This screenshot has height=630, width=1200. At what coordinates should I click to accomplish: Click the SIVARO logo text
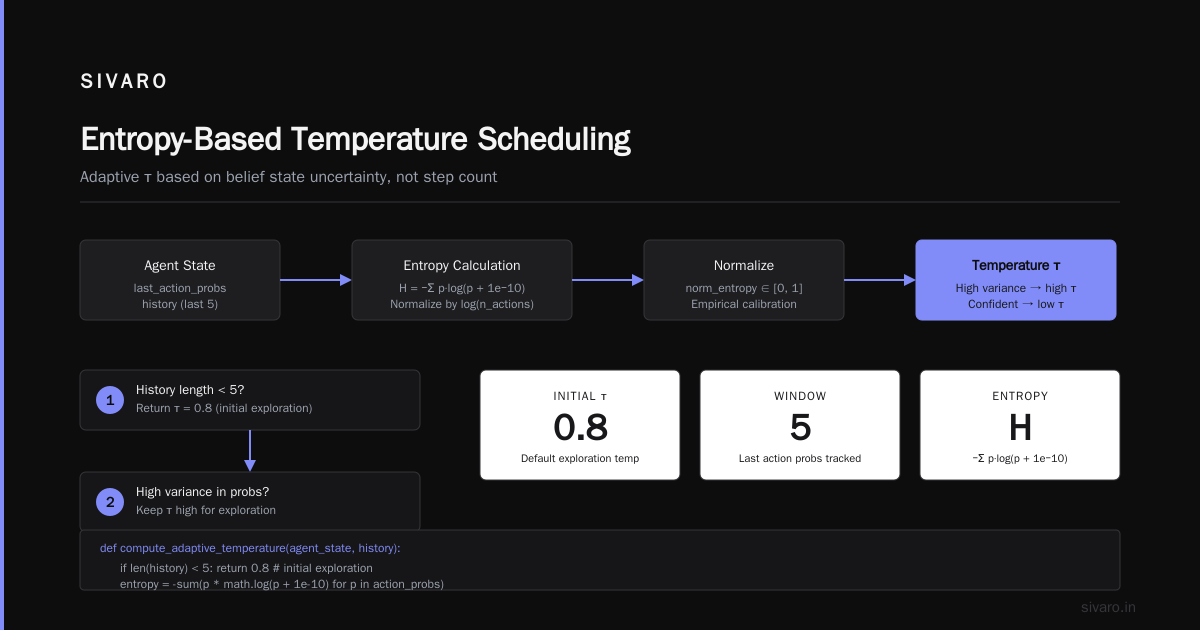124,82
